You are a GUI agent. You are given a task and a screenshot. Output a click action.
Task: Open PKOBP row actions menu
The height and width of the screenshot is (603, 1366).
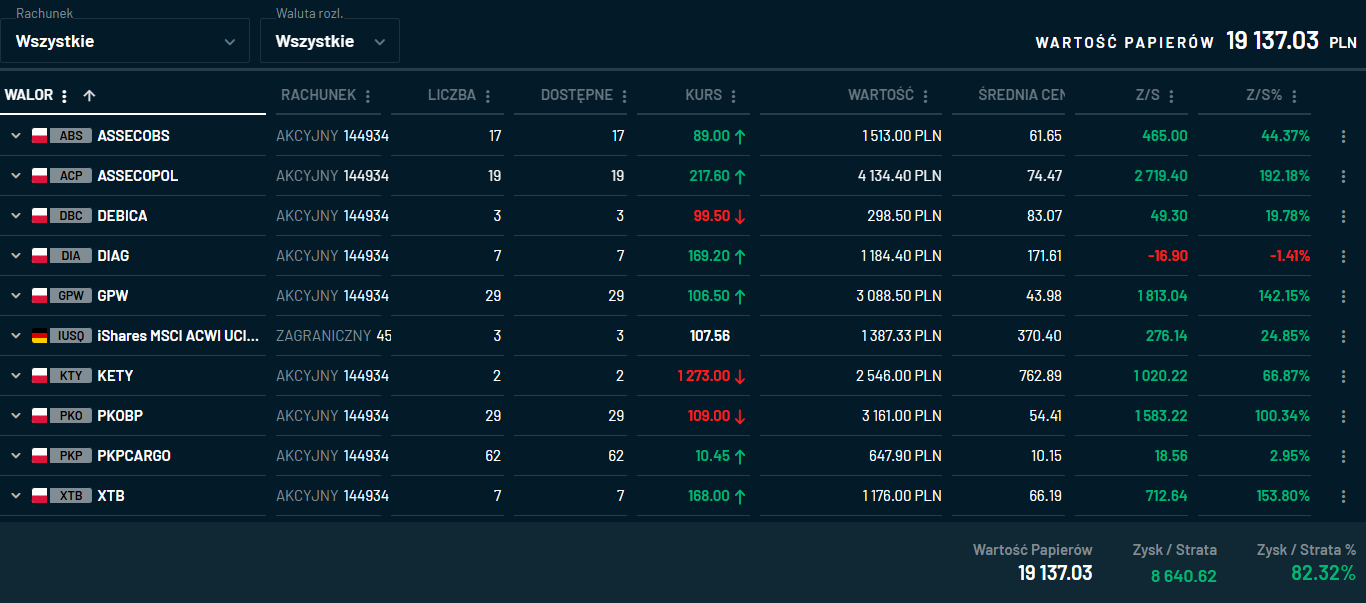pos(1344,416)
